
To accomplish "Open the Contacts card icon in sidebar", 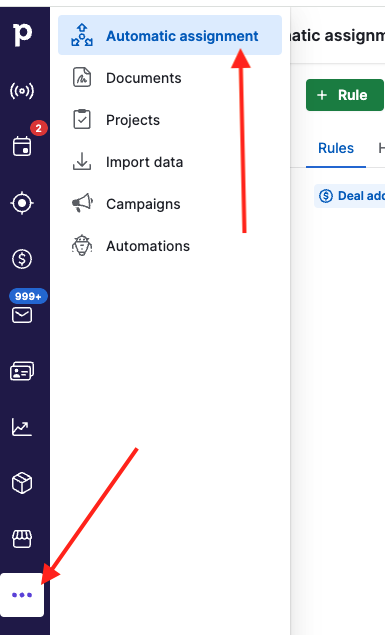I will point(22,371).
